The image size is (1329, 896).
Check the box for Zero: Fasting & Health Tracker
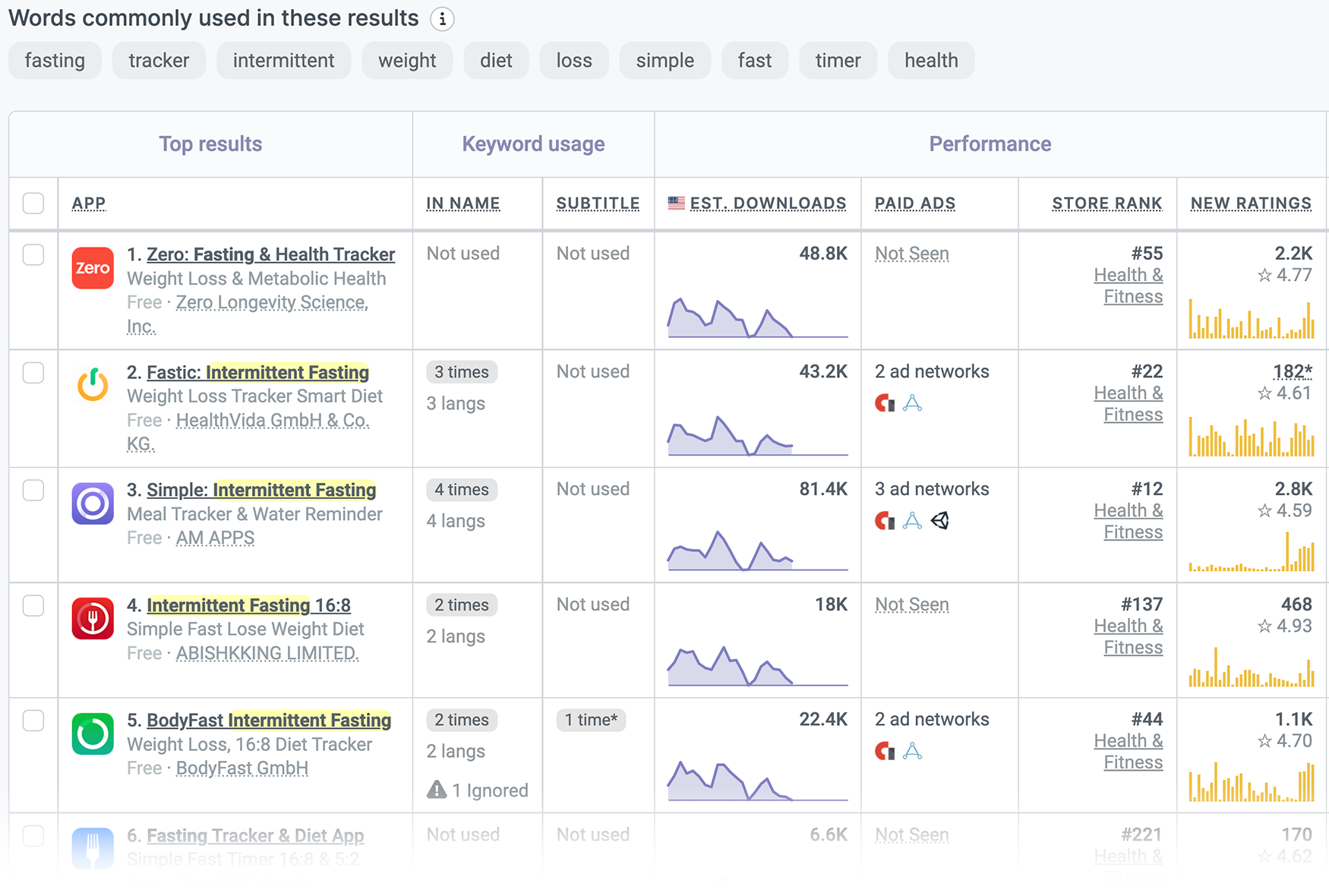tap(33, 254)
